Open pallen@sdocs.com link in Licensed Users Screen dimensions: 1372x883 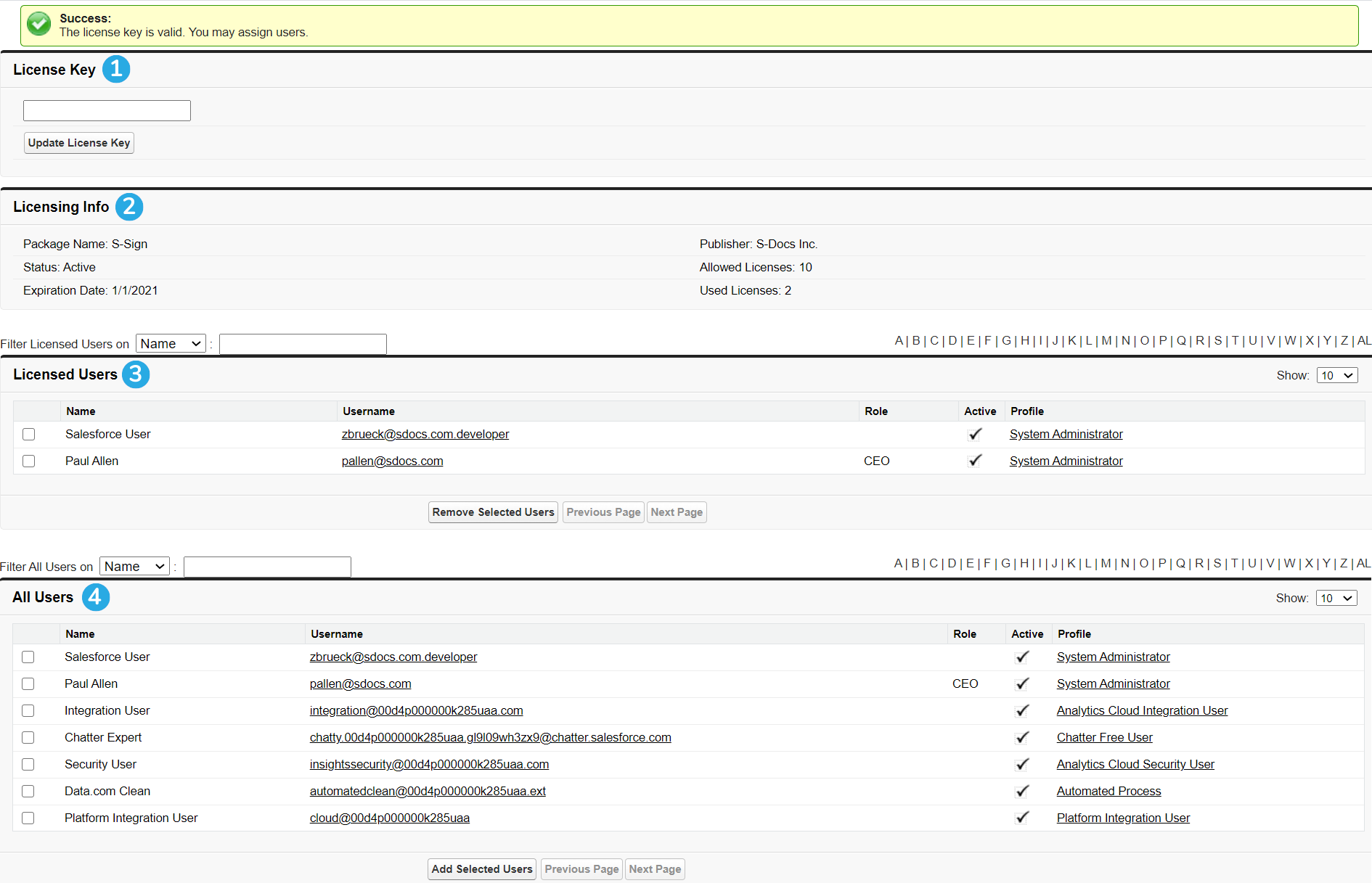click(392, 461)
